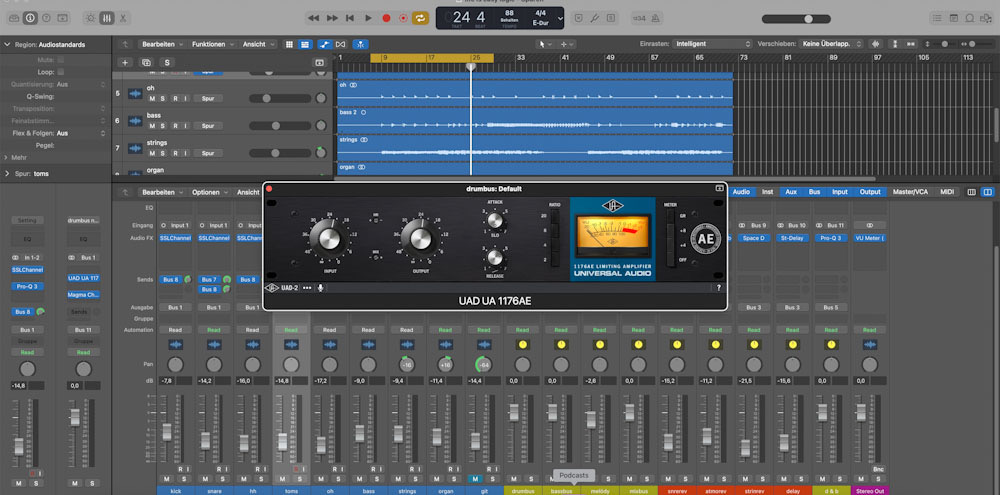Open the Quick Help question mark icon
The height and width of the screenshot is (495, 1000).
(46, 18)
